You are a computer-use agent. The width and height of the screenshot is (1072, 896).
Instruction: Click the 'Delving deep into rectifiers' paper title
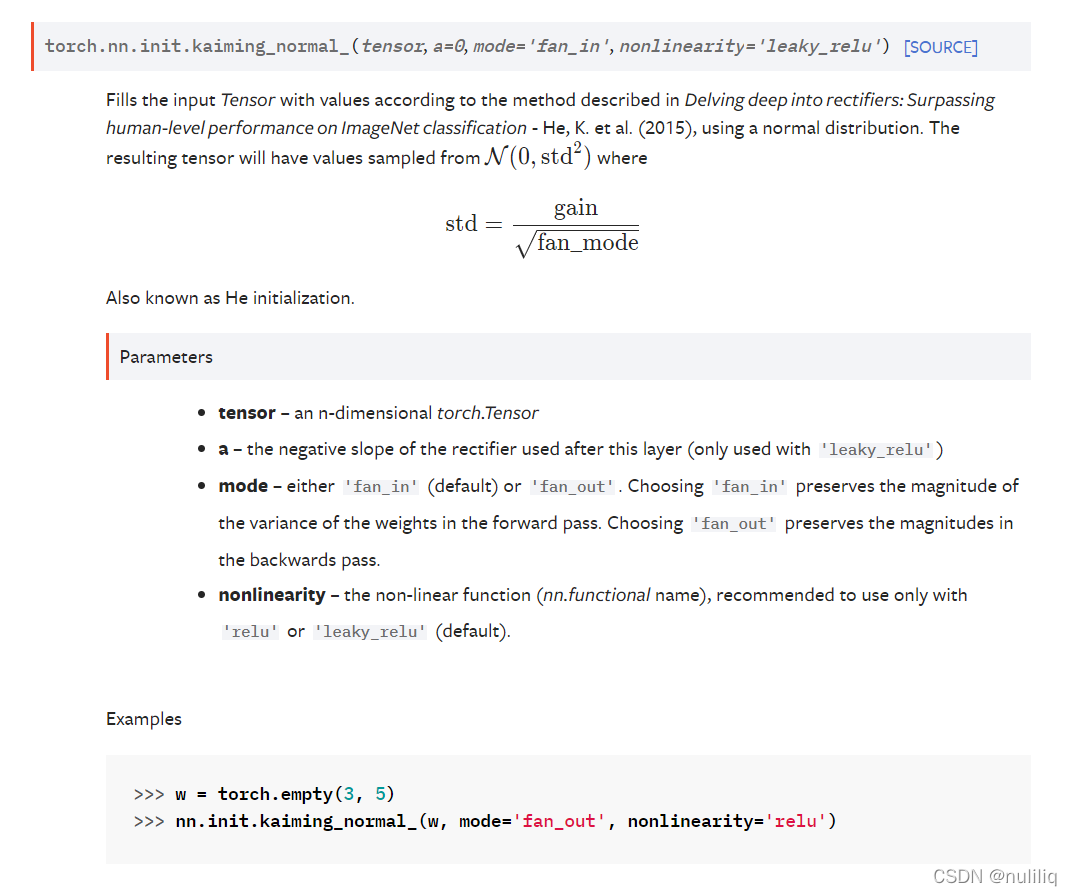[550, 113]
